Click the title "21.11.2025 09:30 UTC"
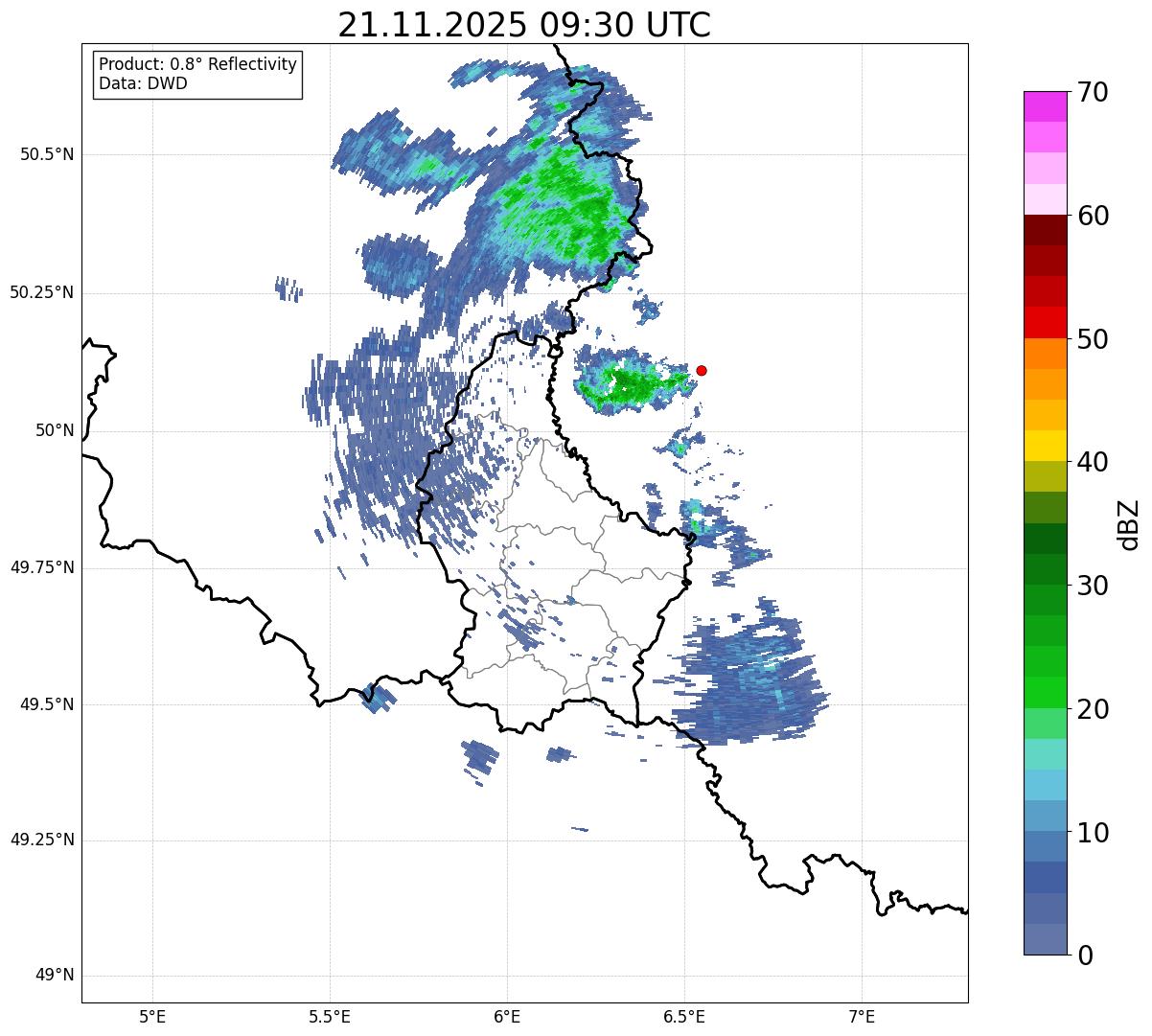Viewport: 1152px width, 1036px height. click(x=524, y=25)
